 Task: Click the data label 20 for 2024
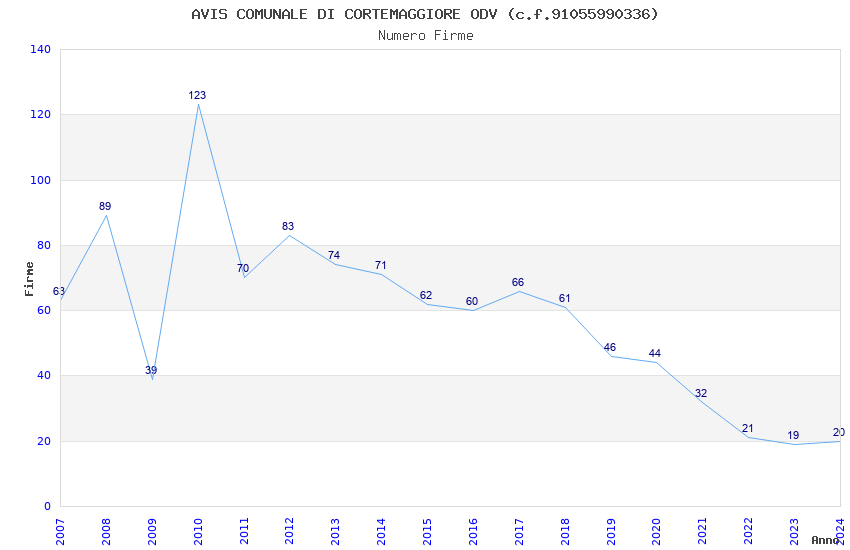839,432
